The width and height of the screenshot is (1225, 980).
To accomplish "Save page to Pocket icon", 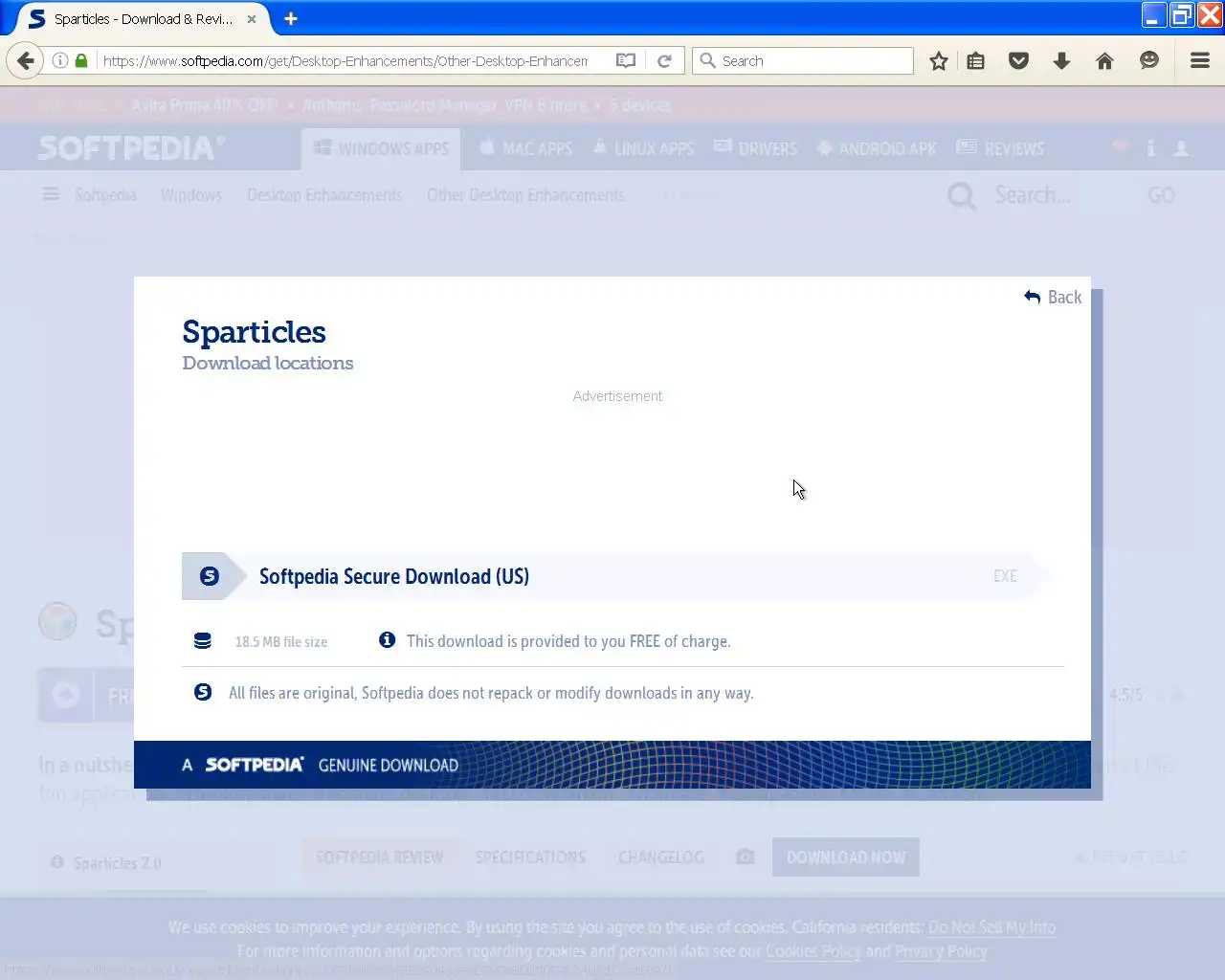I will point(1018,60).
